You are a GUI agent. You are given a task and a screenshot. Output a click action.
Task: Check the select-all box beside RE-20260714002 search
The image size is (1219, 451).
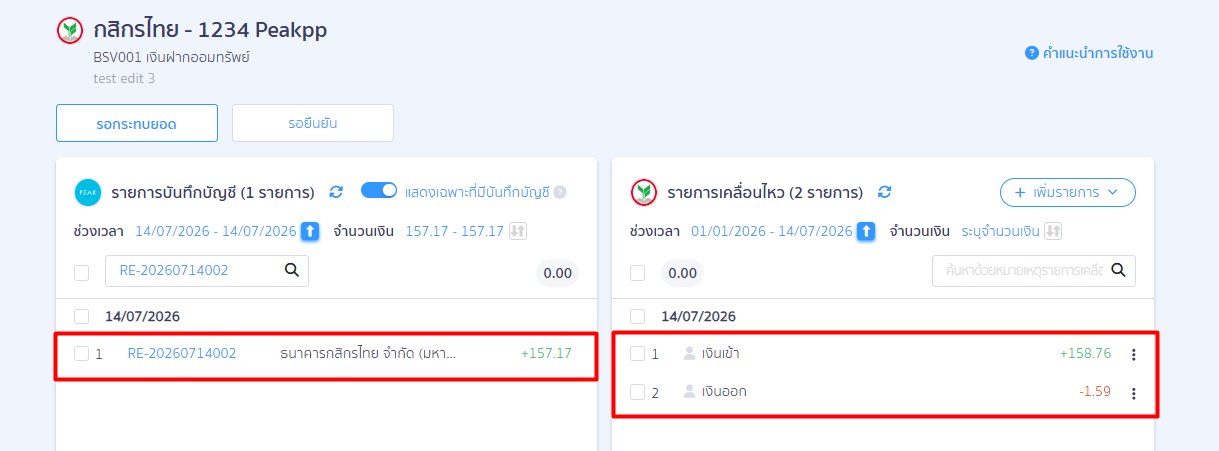coord(82,272)
